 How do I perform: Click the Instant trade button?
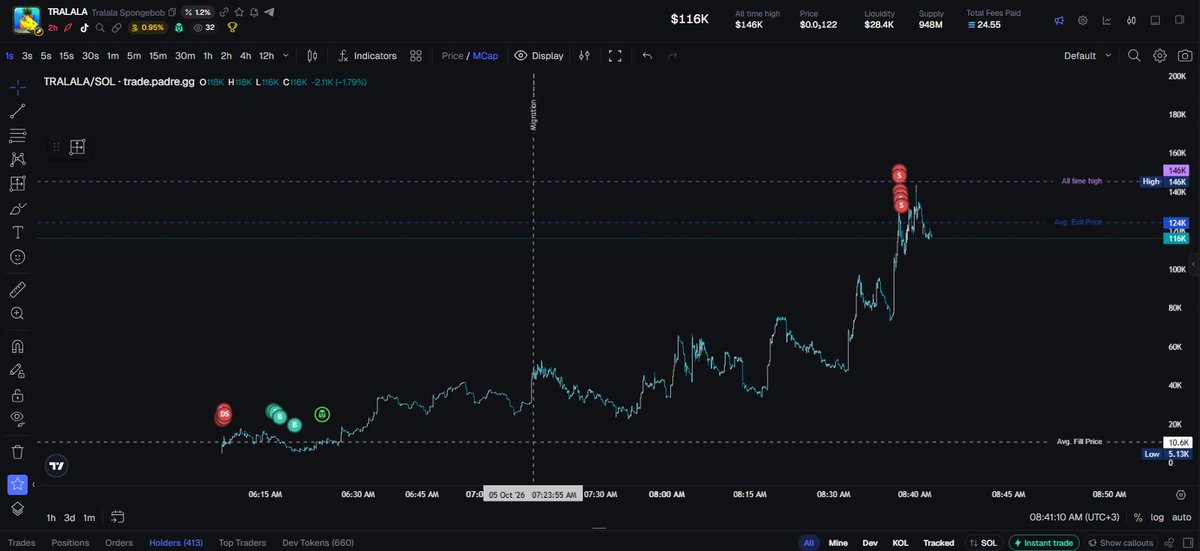(1042, 543)
